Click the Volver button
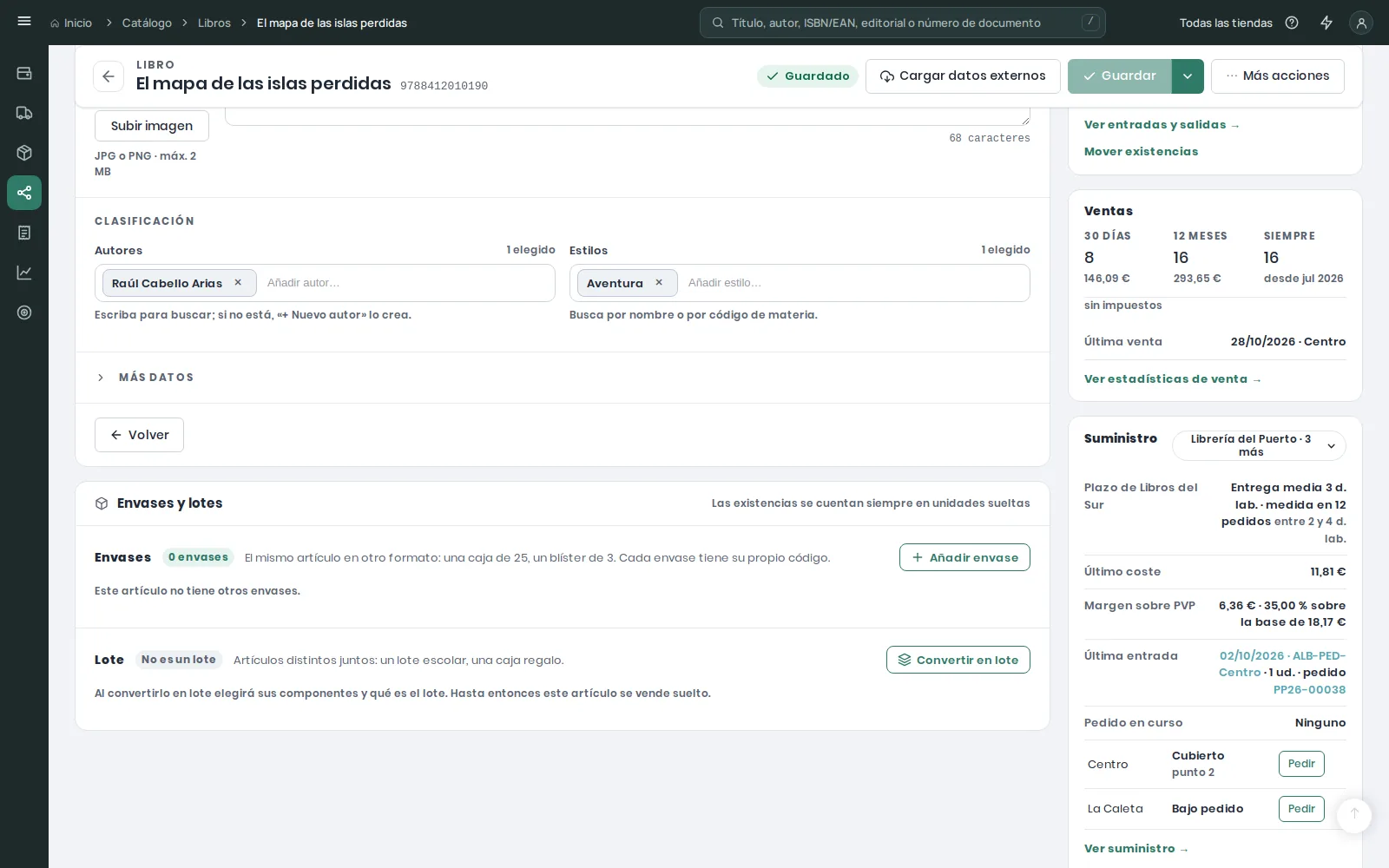The height and width of the screenshot is (868, 1389). click(139, 435)
